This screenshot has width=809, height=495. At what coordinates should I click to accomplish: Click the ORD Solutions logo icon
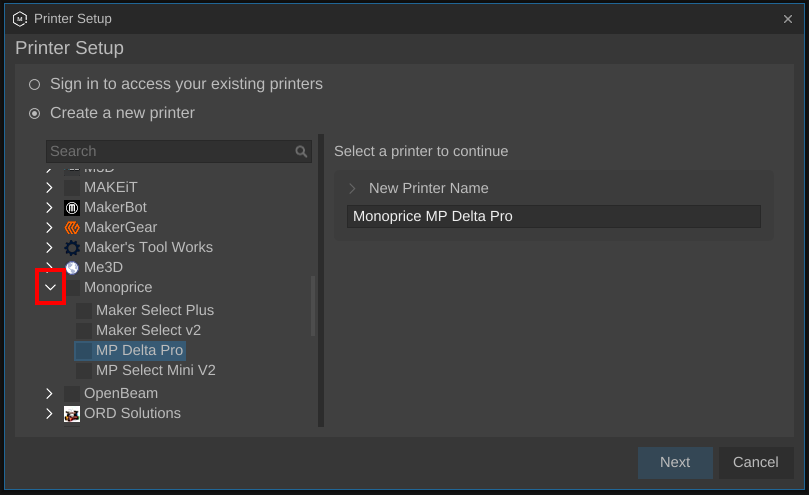pos(72,413)
